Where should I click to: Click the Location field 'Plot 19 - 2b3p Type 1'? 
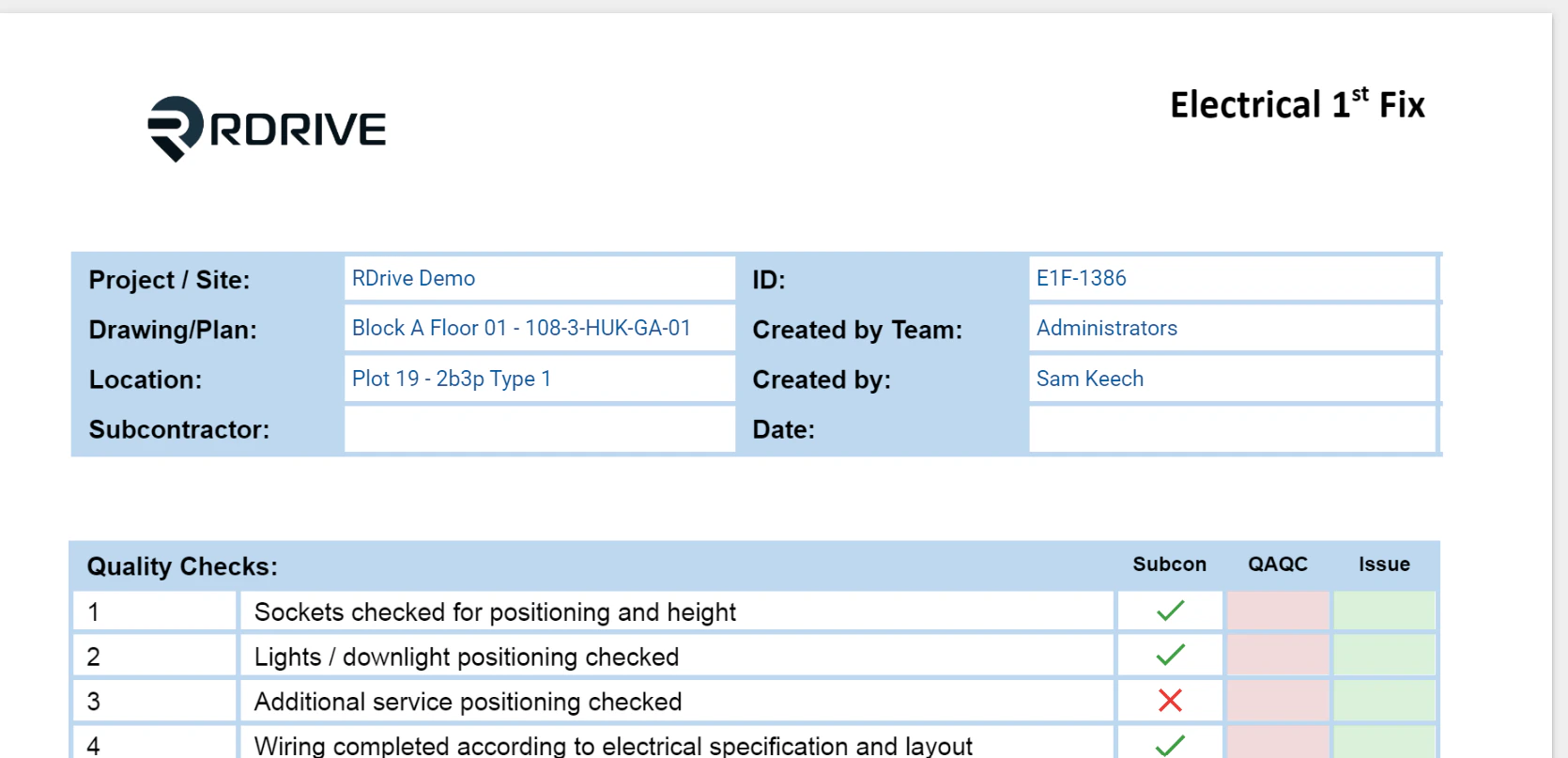[x=540, y=379]
